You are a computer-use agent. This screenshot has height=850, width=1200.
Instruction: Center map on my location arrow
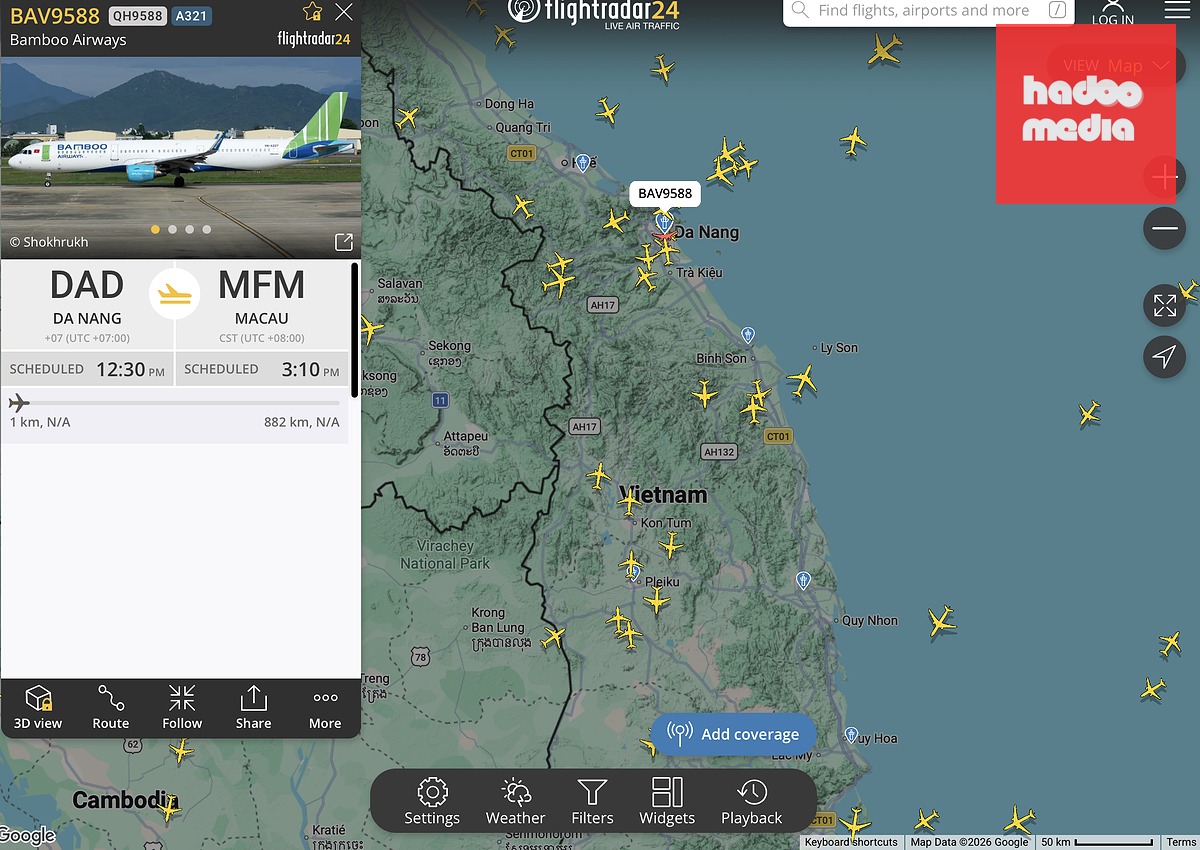[1164, 357]
